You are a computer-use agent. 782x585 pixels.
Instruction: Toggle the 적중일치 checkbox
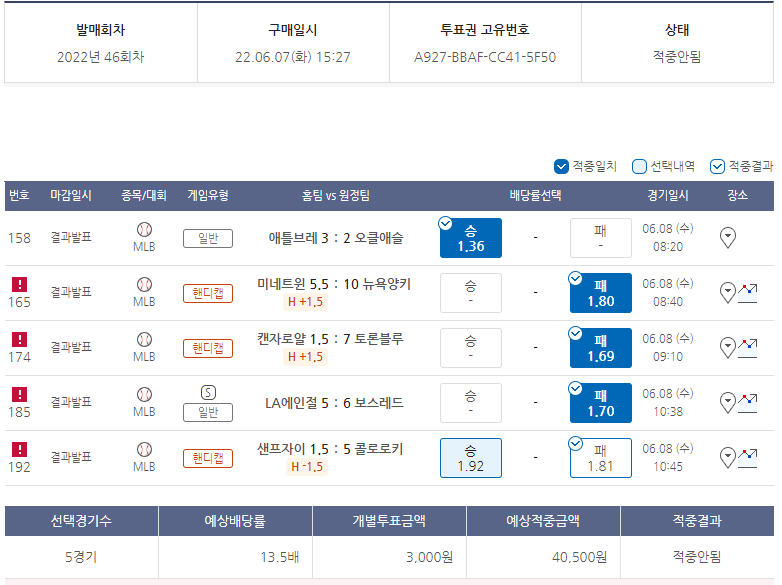click(x=561, y=166)
